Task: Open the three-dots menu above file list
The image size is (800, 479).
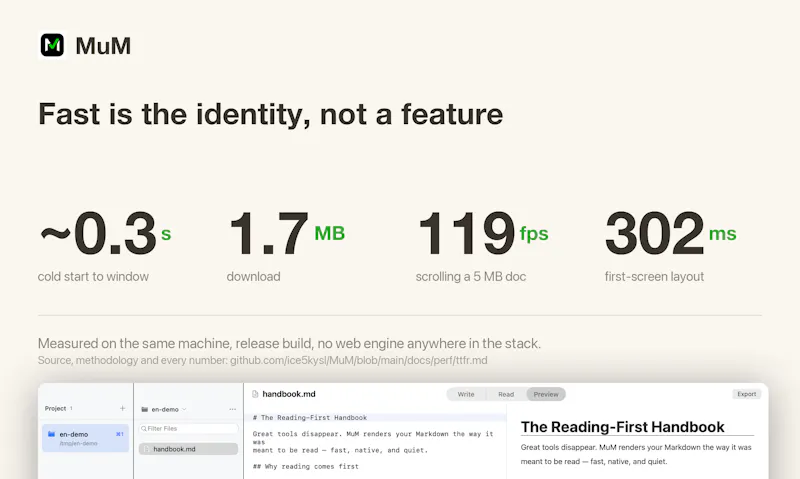Action: pyautogui.click(x=233, y=409)
